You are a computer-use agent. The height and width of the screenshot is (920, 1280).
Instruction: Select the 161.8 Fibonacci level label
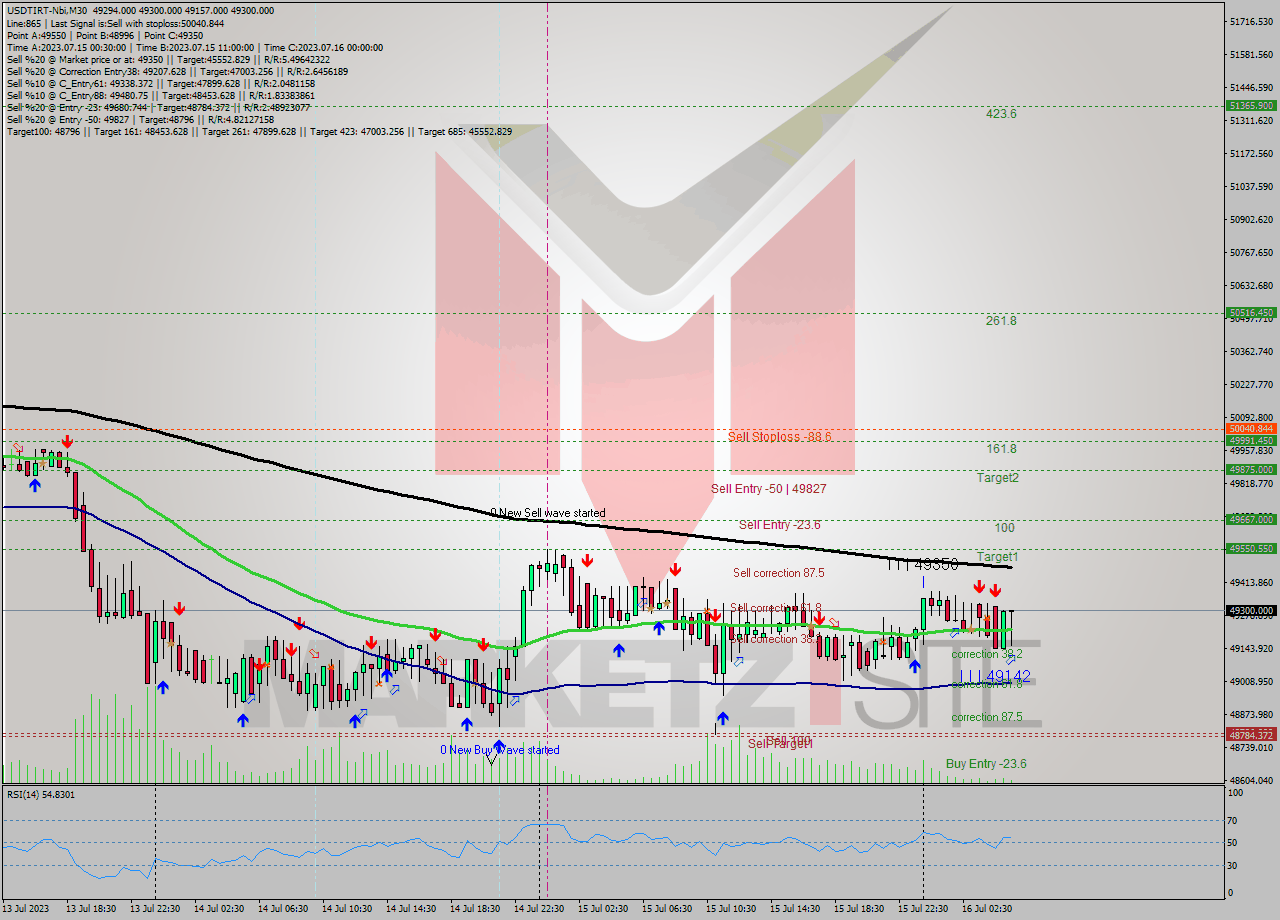pyautogui.click(x=1001, y=449)
